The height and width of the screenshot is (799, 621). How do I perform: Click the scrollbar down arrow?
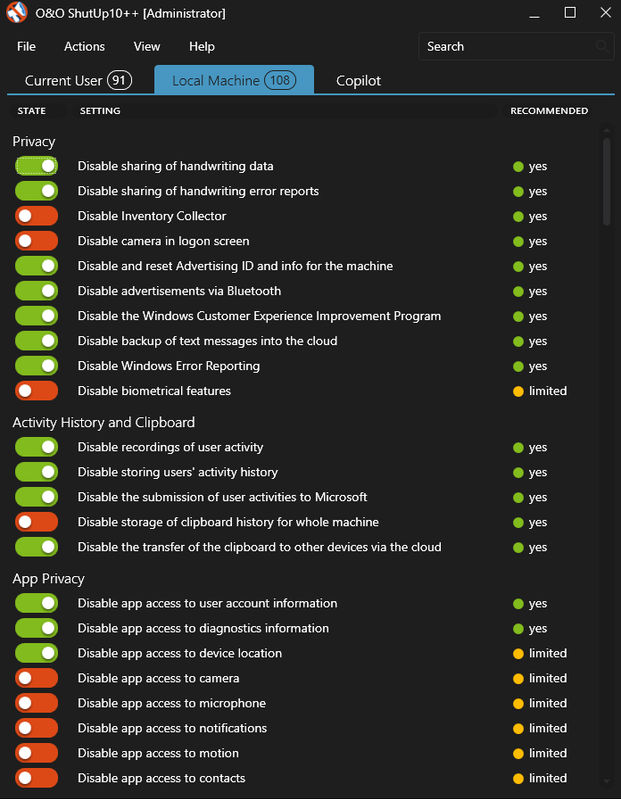click(606, 781)
